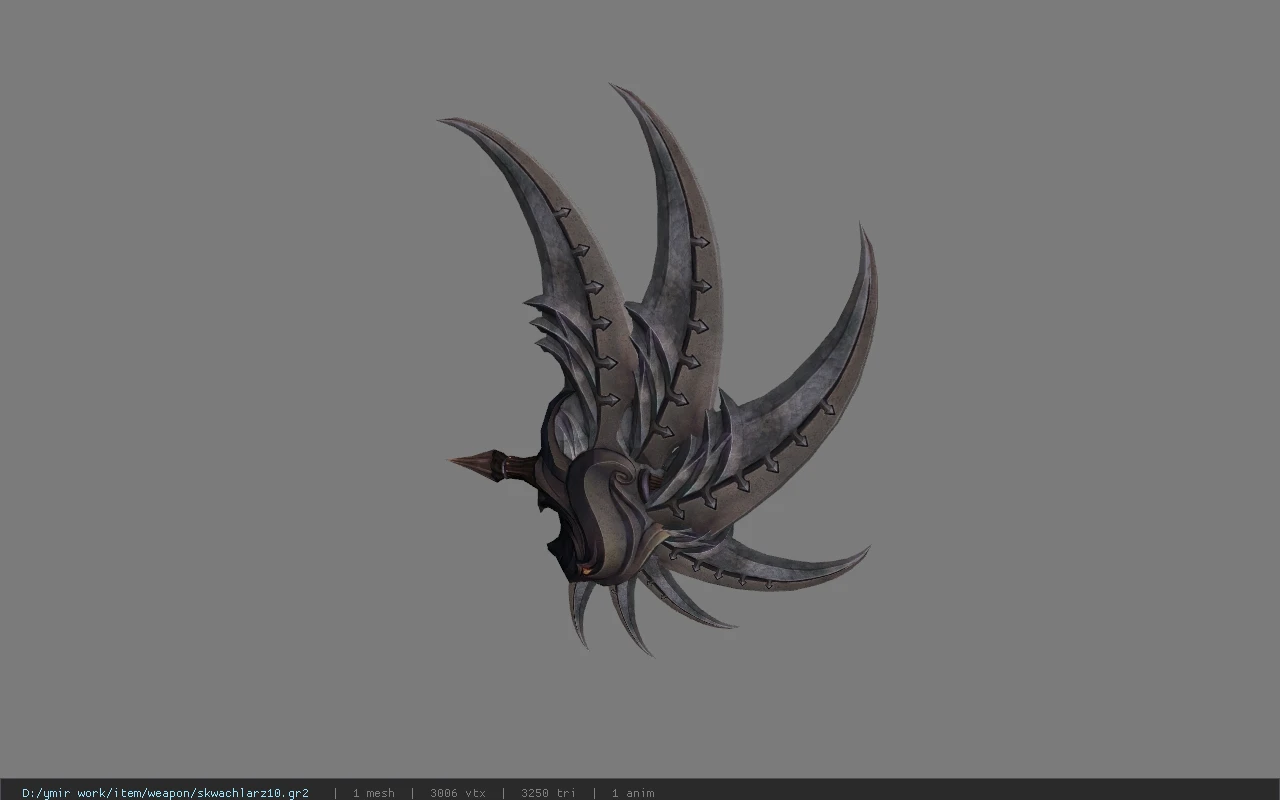Click the '1 mesh' status entry
Screen dimensions: 1280x800
click(373, 793)
